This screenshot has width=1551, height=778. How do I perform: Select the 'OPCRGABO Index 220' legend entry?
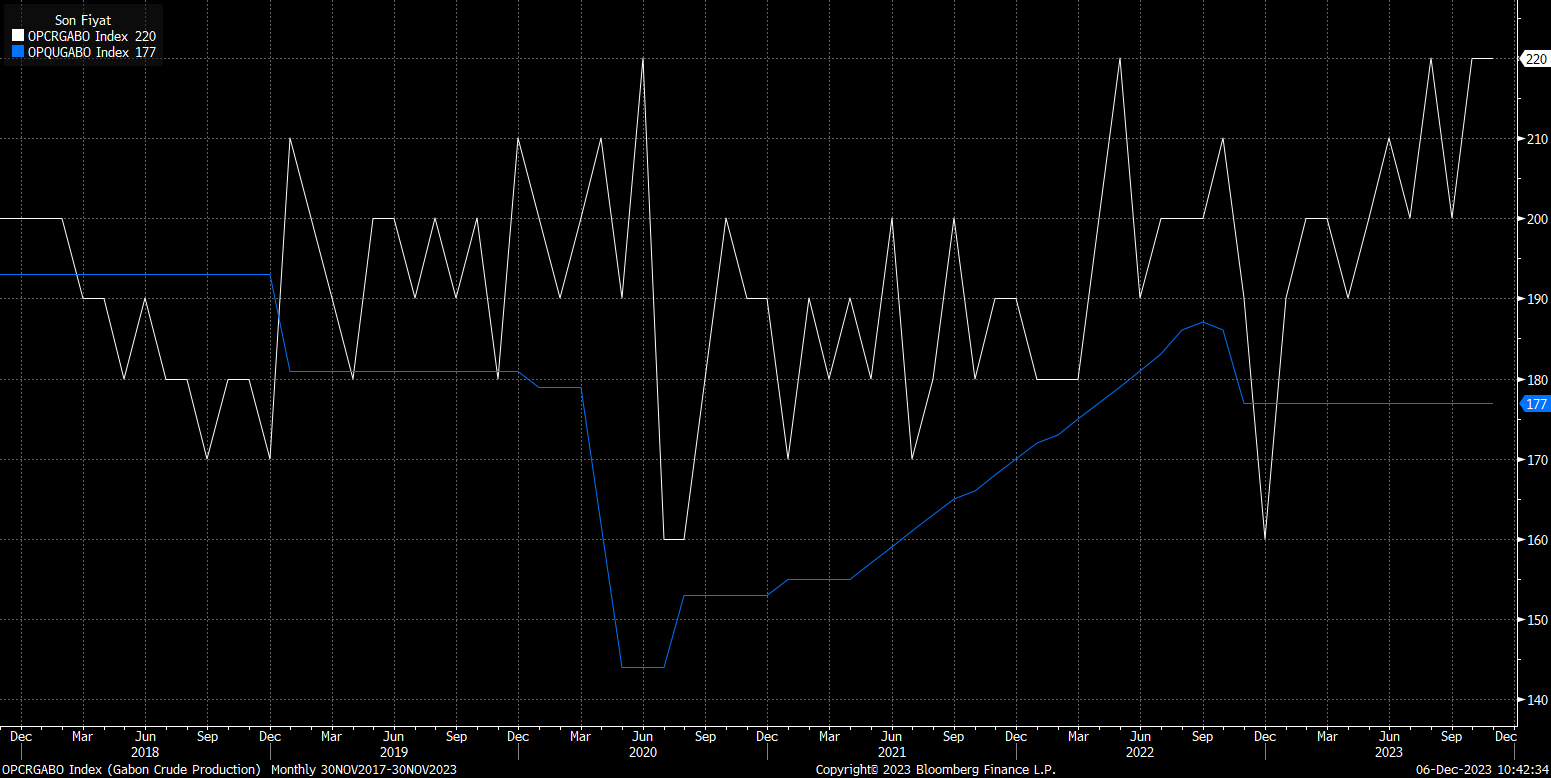pos(83,36)
